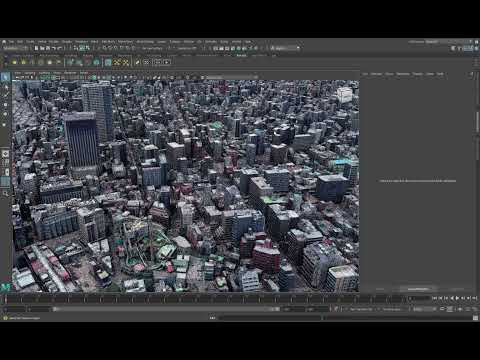Open the Modeling menu set dropdown
This screenshot has height=360, width=480.
(x=15, y=48)
